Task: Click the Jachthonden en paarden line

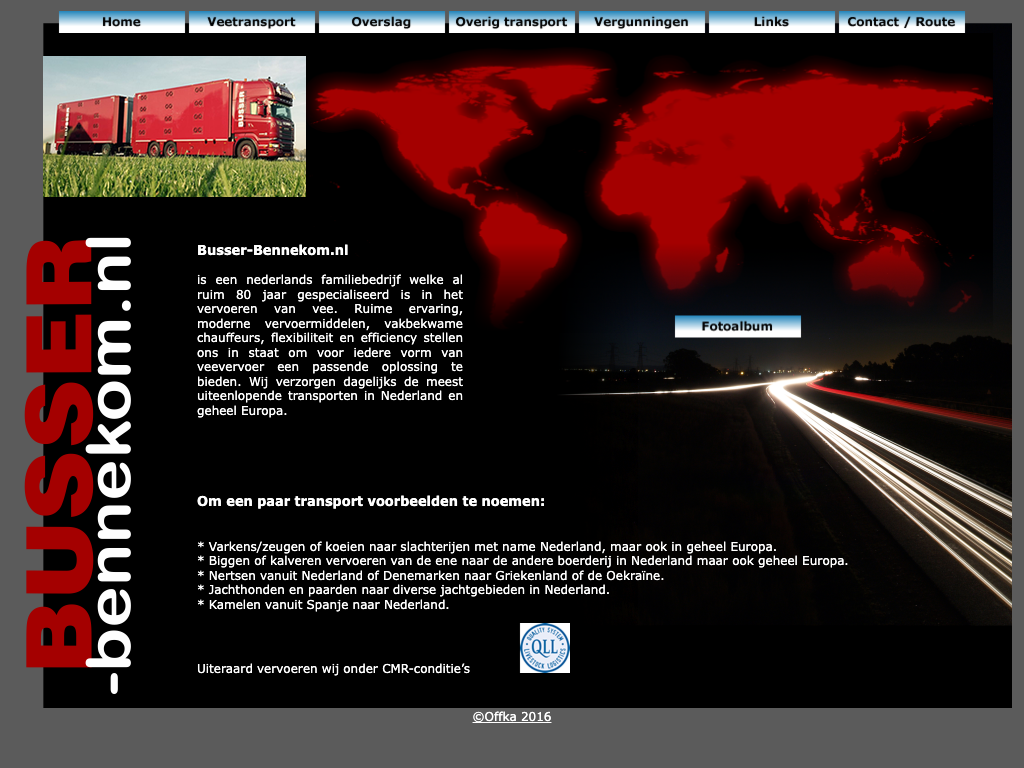Action: pyautogui.click(x=403, y=590)
